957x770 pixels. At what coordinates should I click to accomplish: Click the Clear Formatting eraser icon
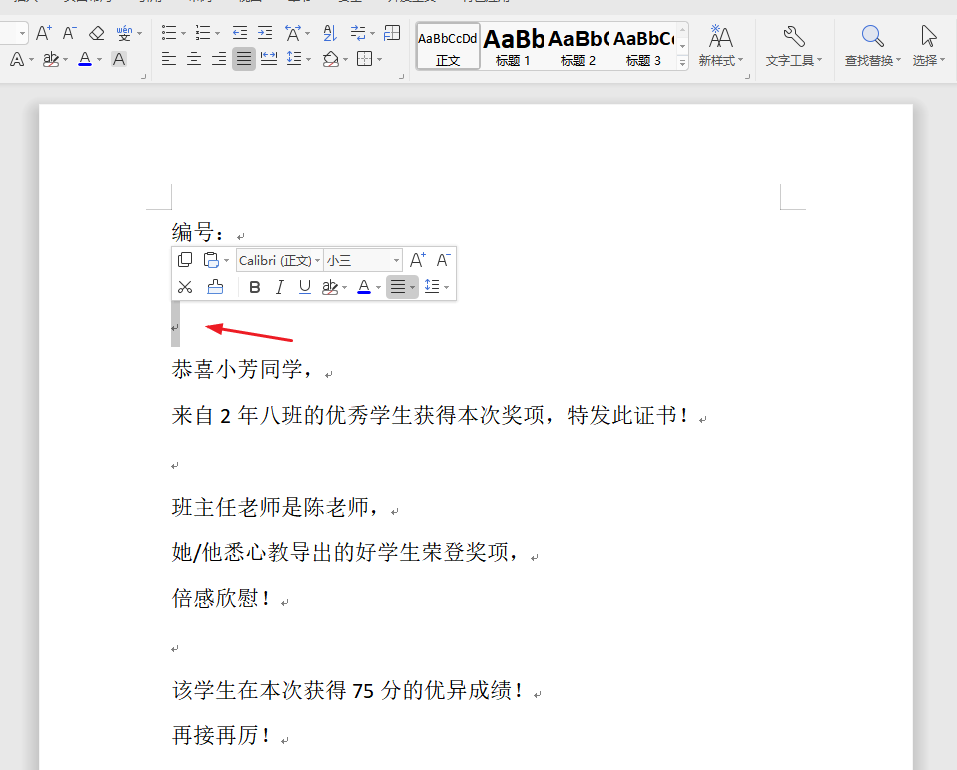[96, 32]
